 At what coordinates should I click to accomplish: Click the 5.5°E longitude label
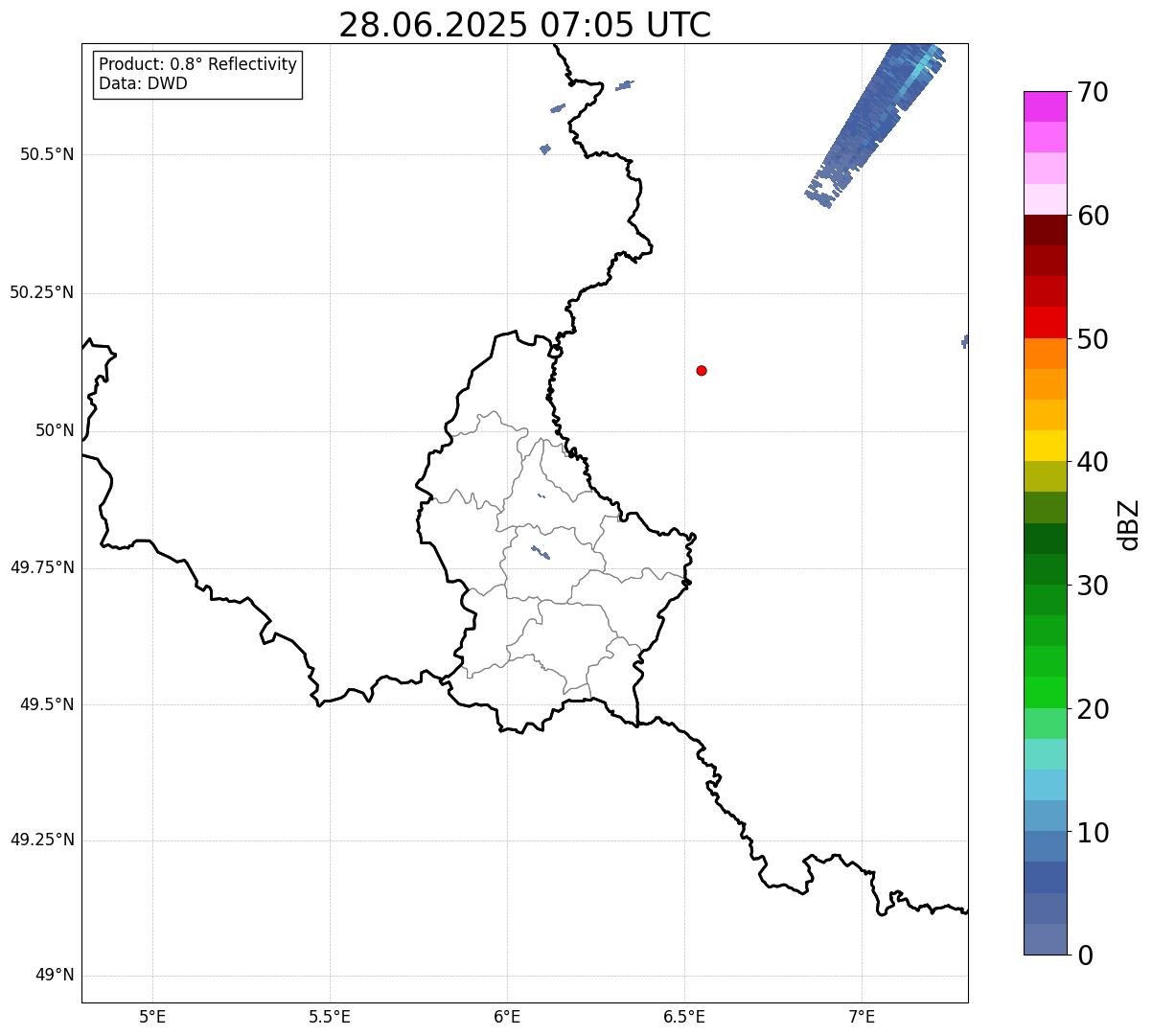point(330,1016)
